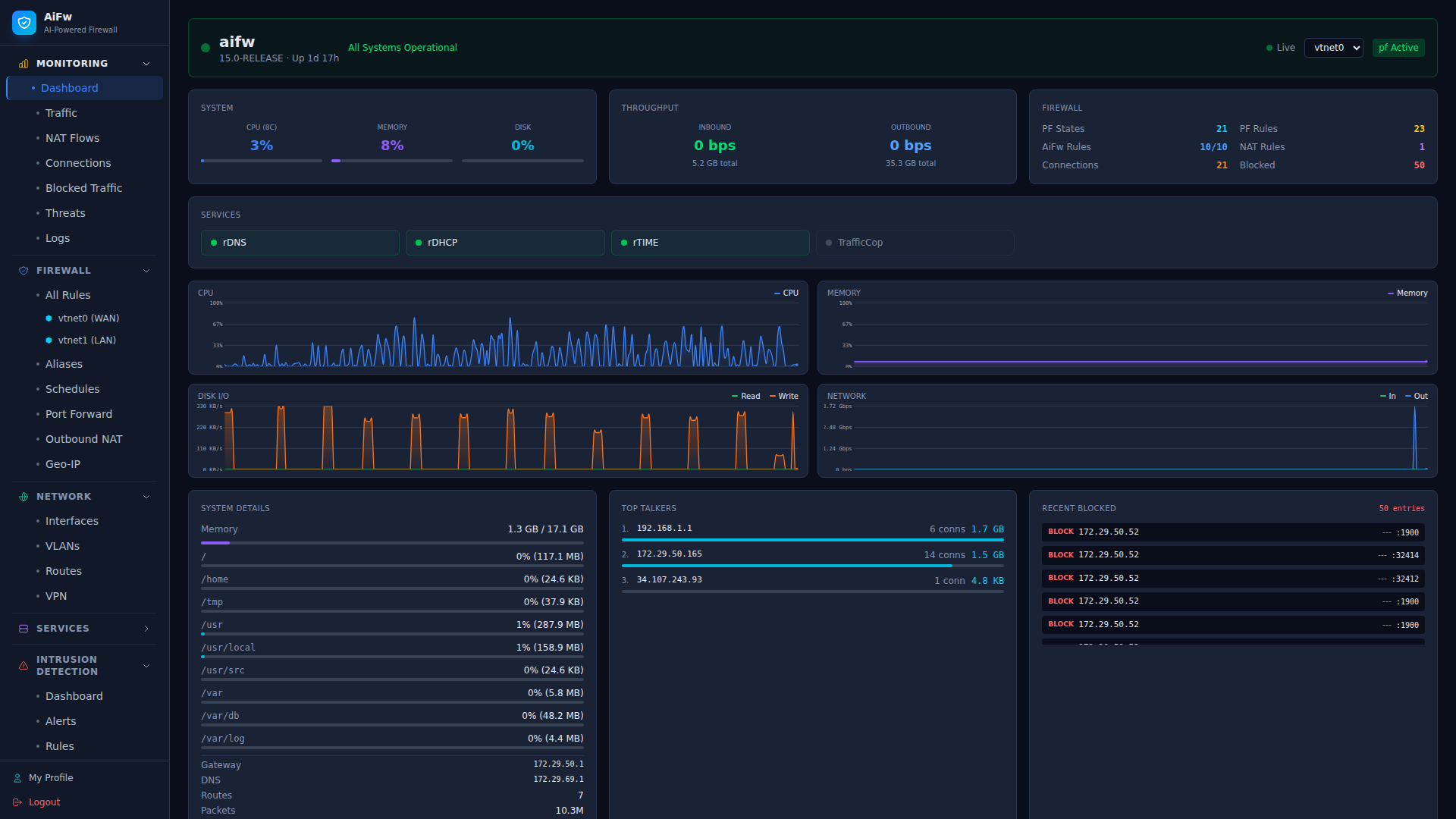
Task: Click the Monitoring bar-chart icon
Action: click(x=23, y=64)
